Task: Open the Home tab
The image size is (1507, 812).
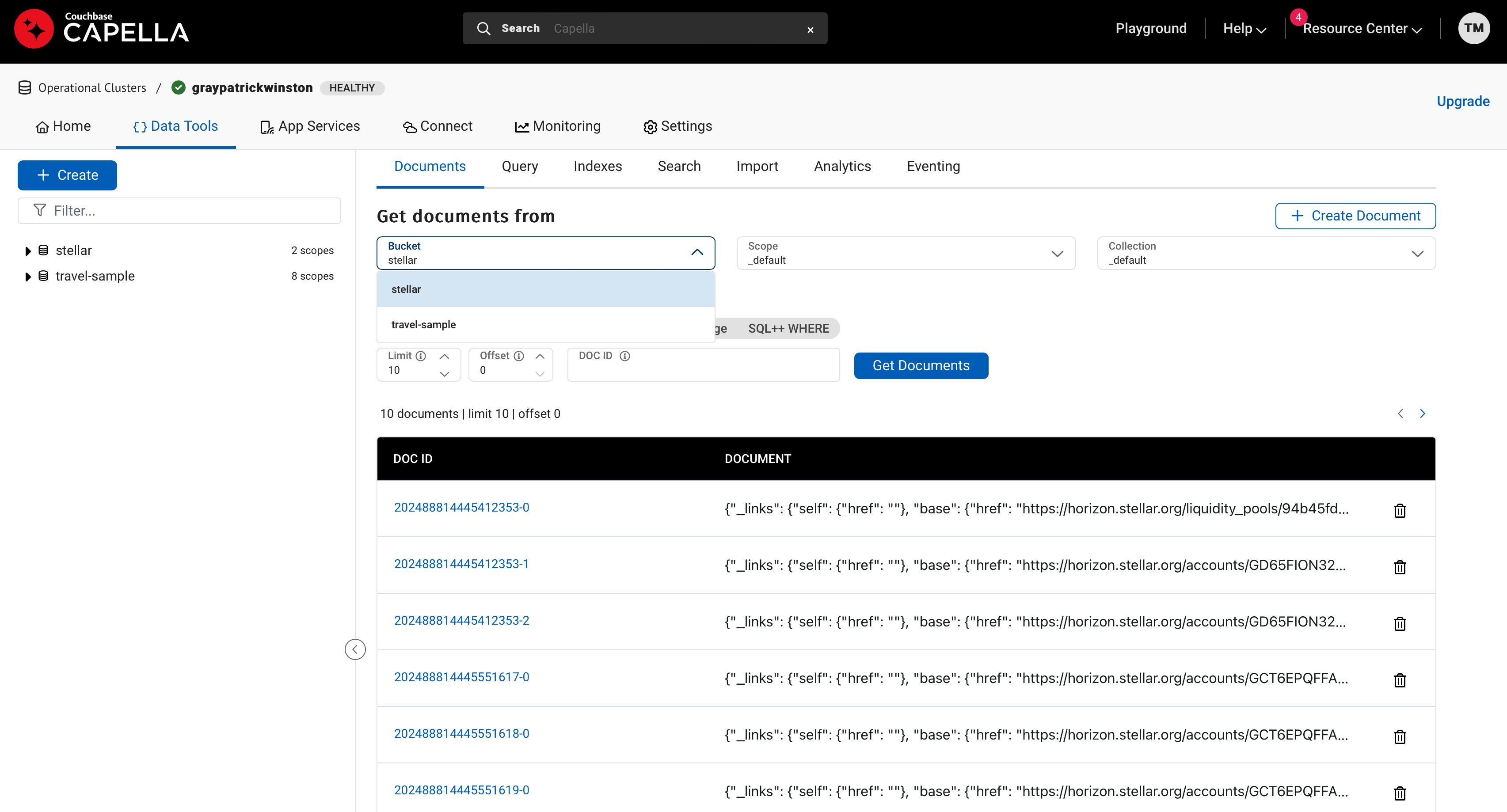Action: click(x=63, y=126)
